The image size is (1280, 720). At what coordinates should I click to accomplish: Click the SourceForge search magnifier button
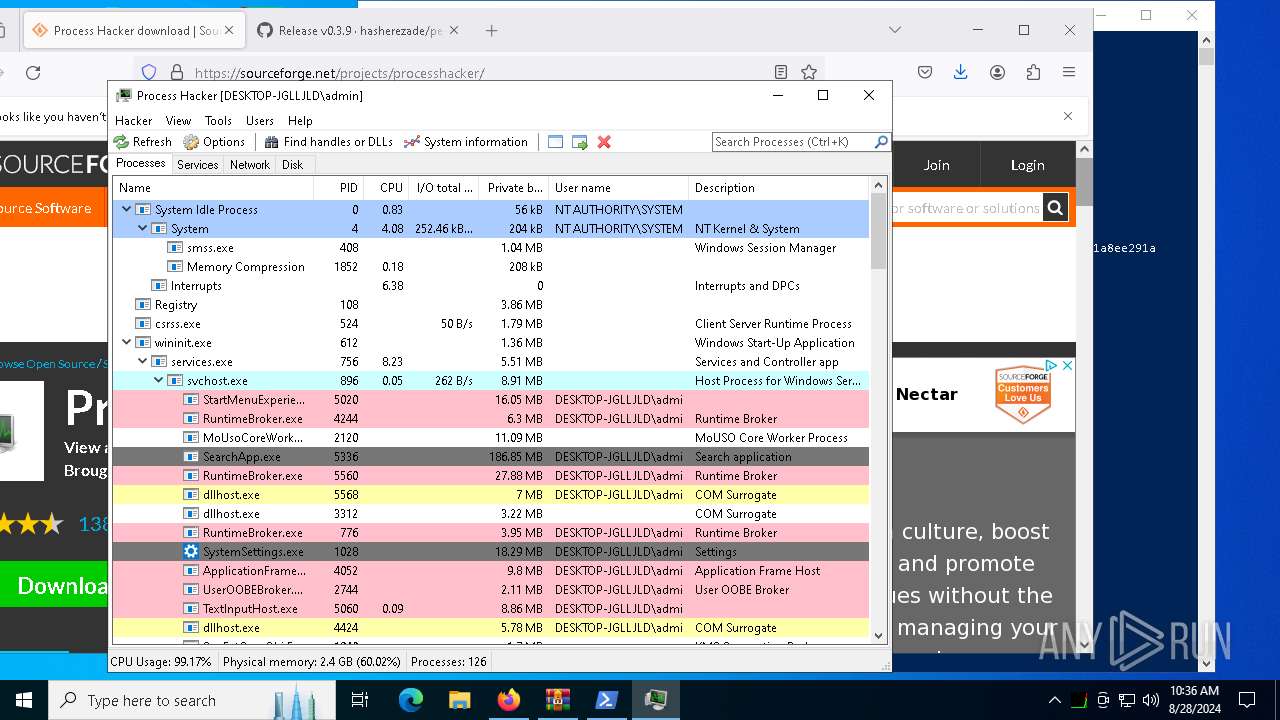pyautogui.click(x=1055, y=208)
